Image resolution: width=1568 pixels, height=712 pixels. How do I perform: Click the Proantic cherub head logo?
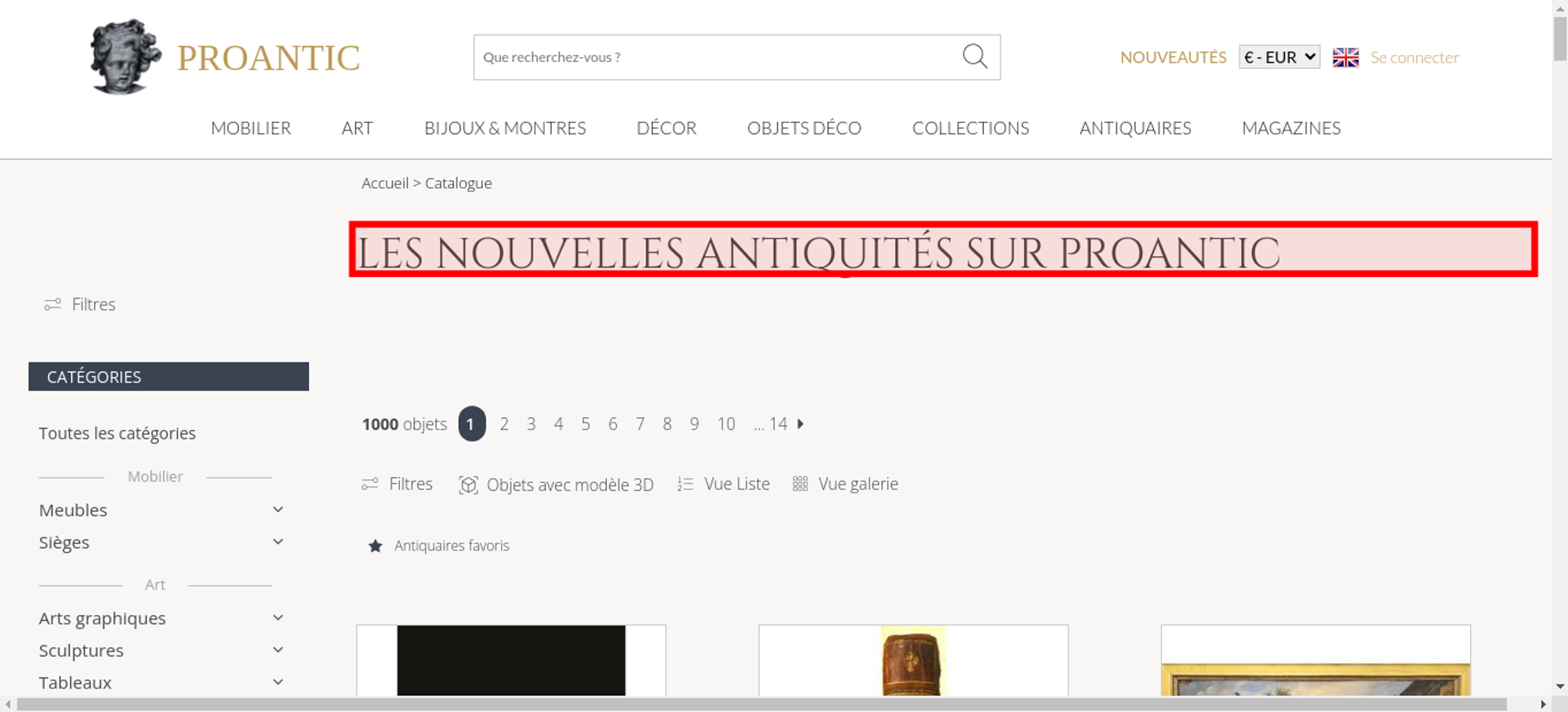pyautogui.click(x=125, y=56)
